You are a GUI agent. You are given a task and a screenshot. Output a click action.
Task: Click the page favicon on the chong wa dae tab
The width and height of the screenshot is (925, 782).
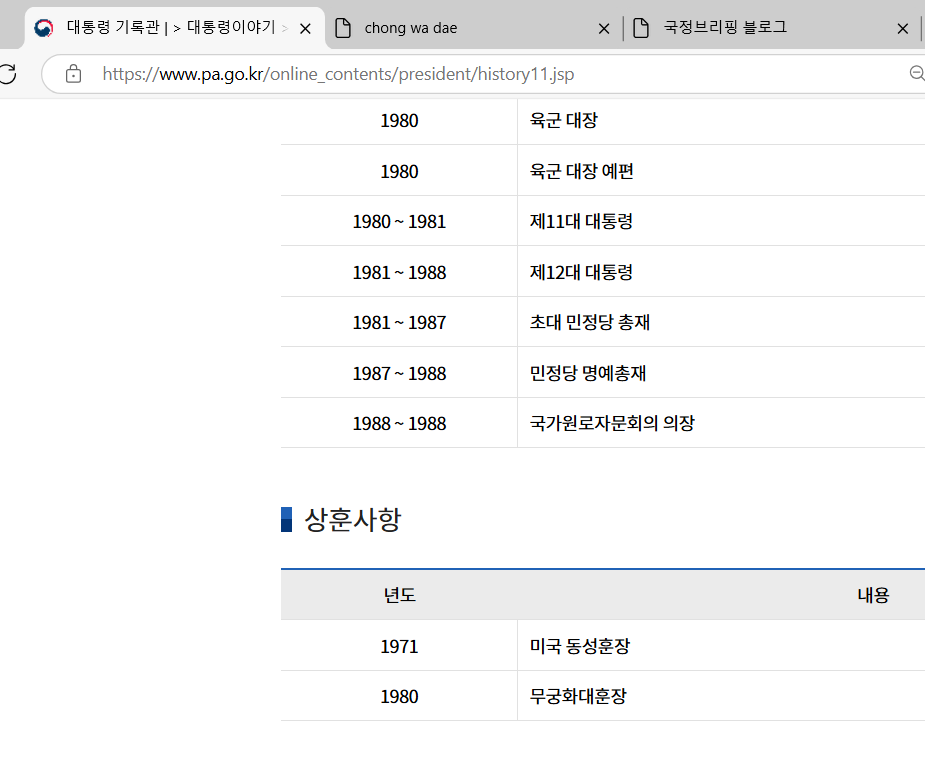coord(342,27)
